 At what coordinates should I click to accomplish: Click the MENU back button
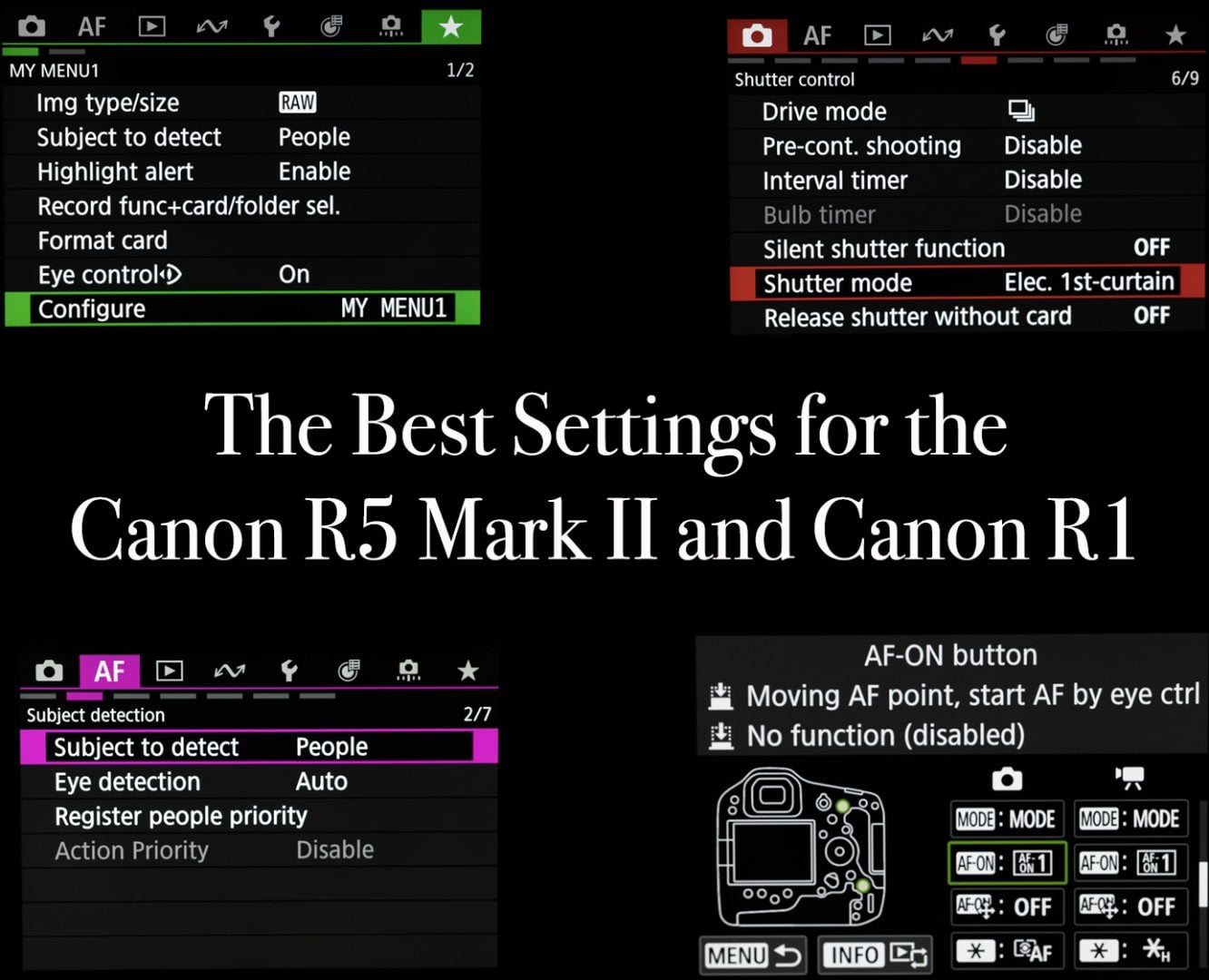tap(753, 955)
